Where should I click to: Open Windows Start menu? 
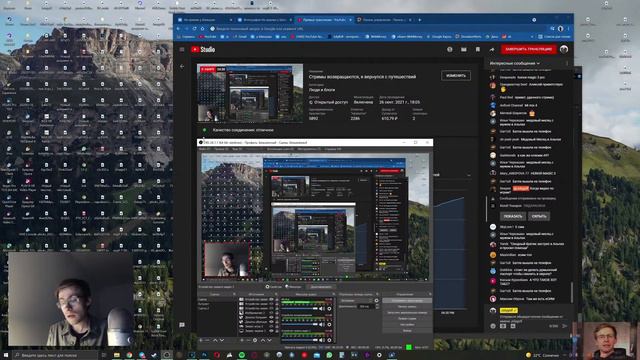coord(6,355)
